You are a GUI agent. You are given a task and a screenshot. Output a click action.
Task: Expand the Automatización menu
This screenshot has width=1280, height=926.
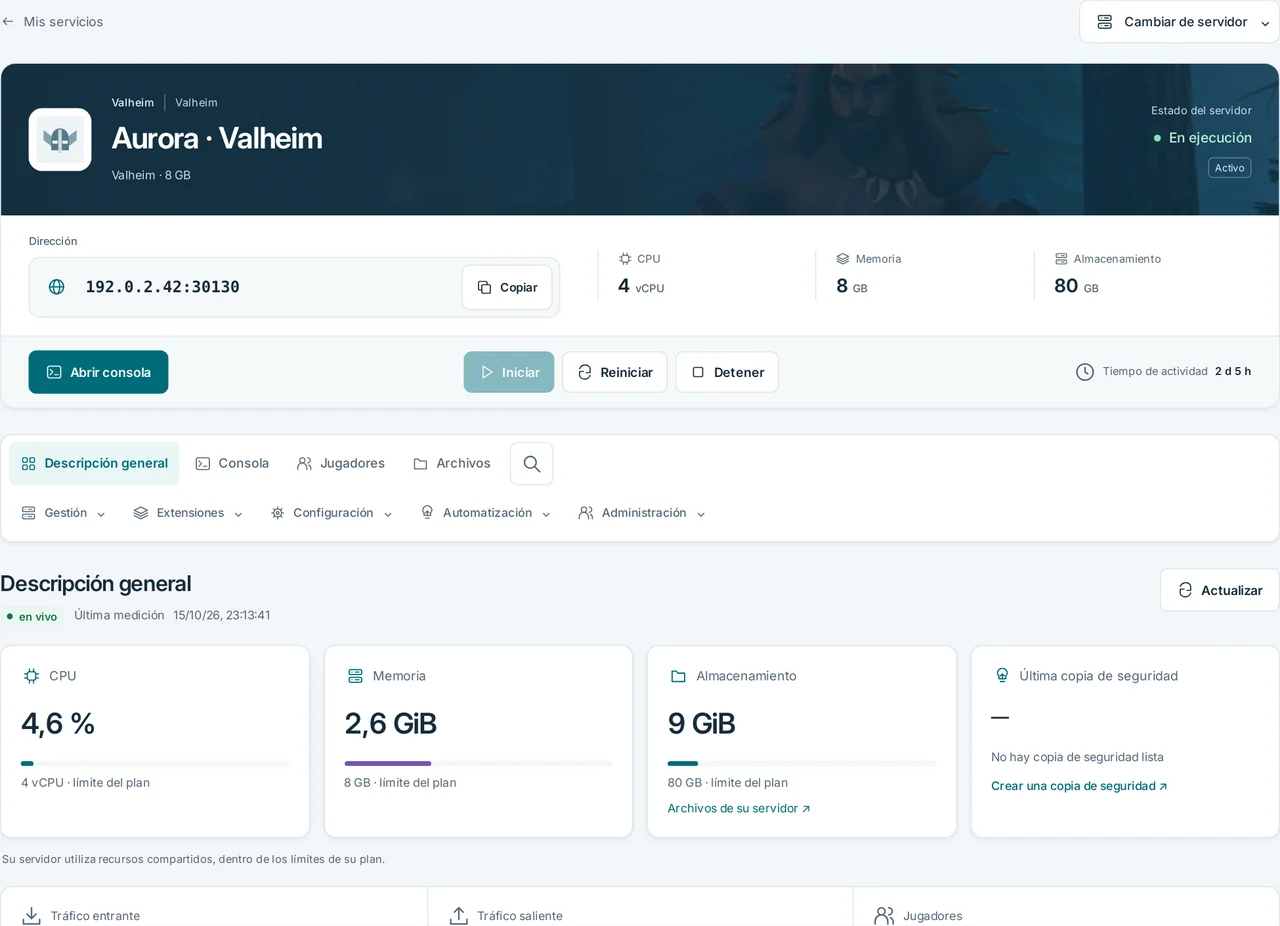tap(486, 513)
